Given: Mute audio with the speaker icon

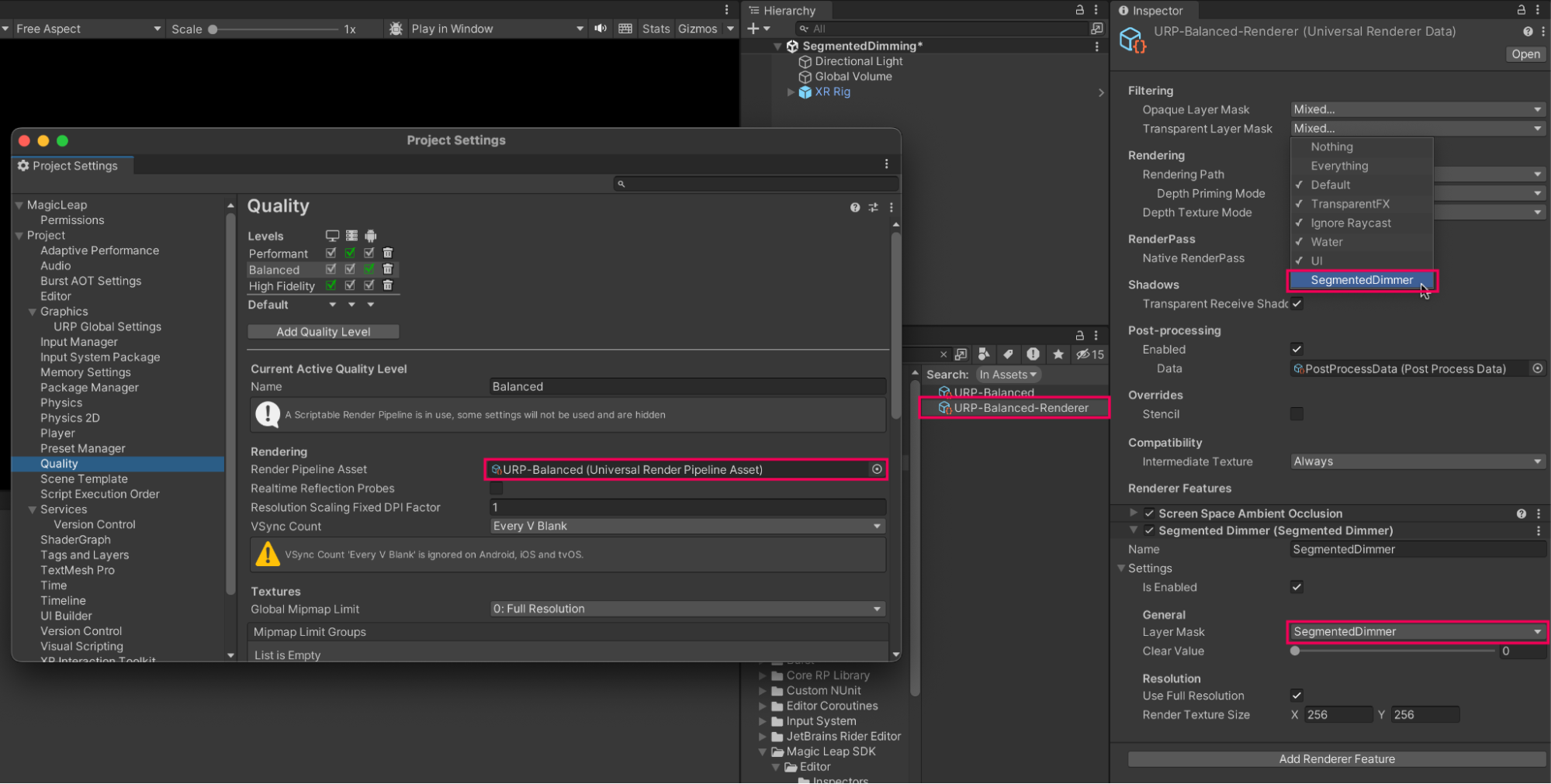Looking at the screenshot, I should (x=601, y=29).
